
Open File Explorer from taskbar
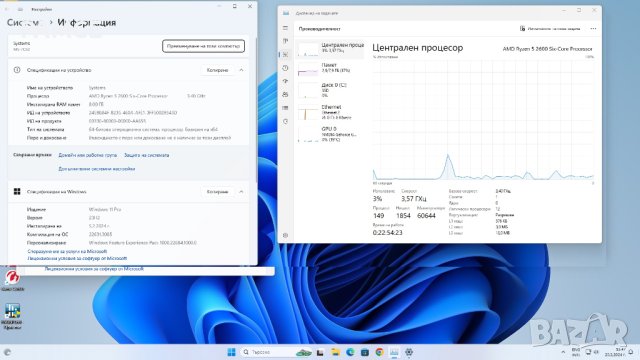click(x=335, y=352)
